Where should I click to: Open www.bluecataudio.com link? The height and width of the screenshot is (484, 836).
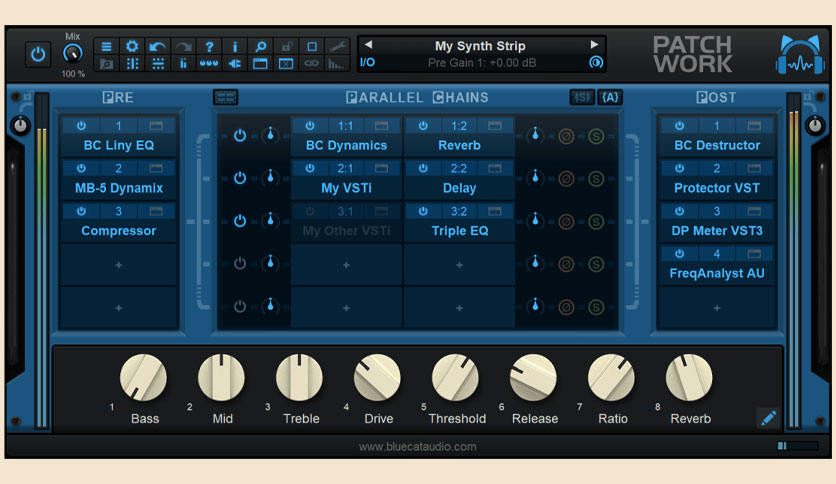click(x=417, y=447)
